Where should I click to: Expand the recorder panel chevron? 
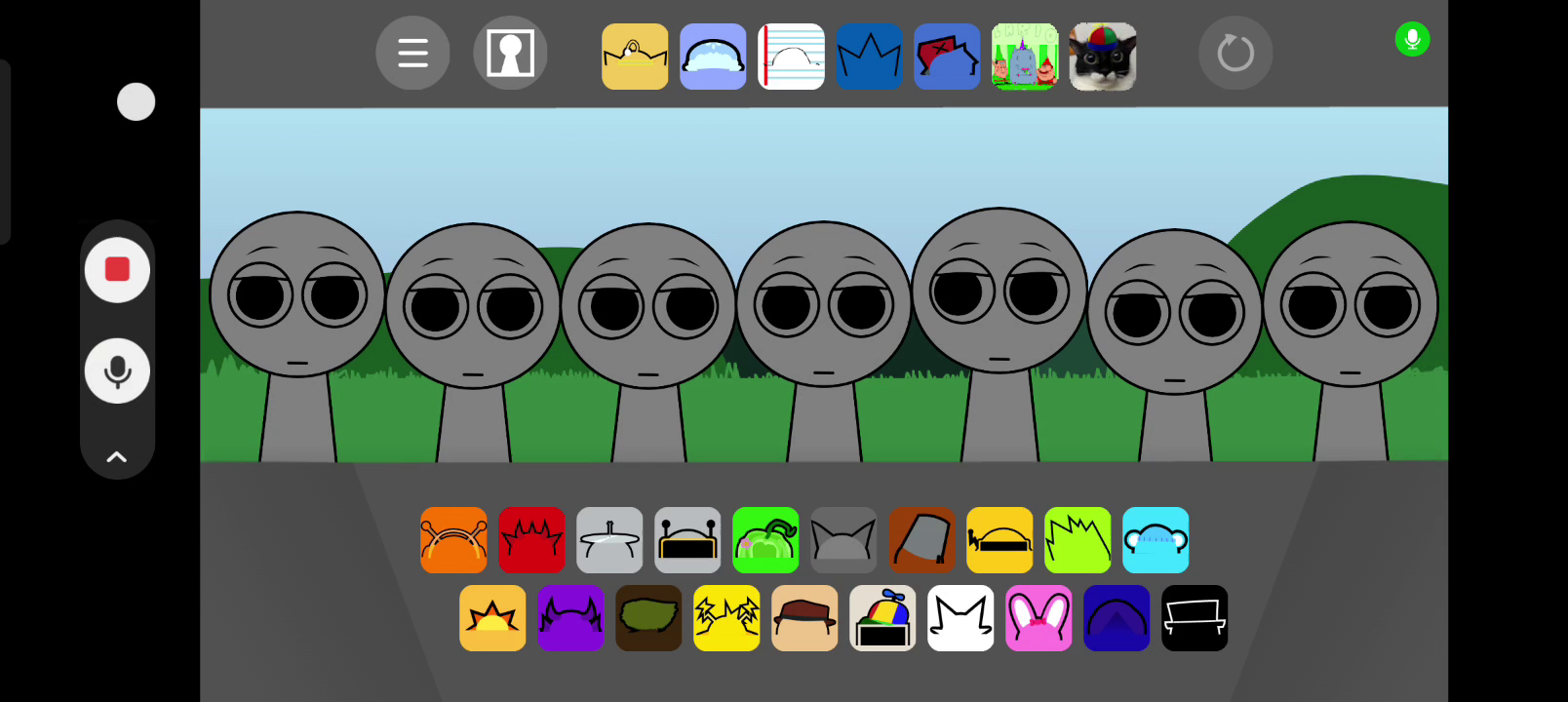pyautogui.click(x=117, y=456)
